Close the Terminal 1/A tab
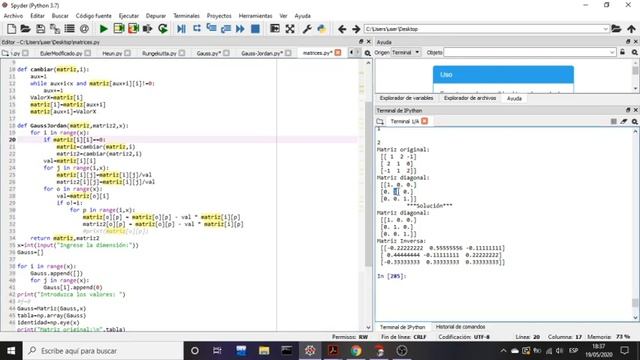This screenshot has width=640, height=360. [424, 121]
